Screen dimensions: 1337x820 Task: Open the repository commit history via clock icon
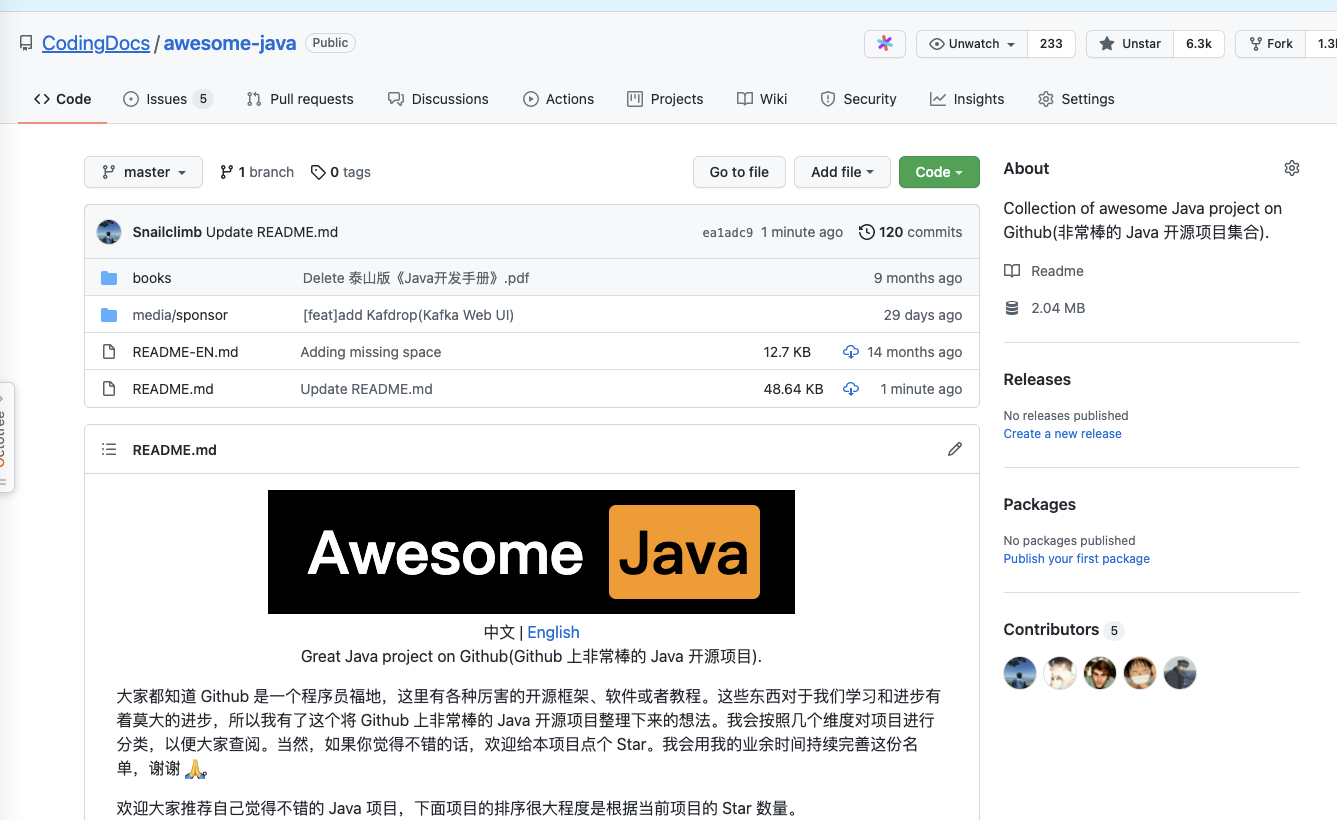pos(866,232)
